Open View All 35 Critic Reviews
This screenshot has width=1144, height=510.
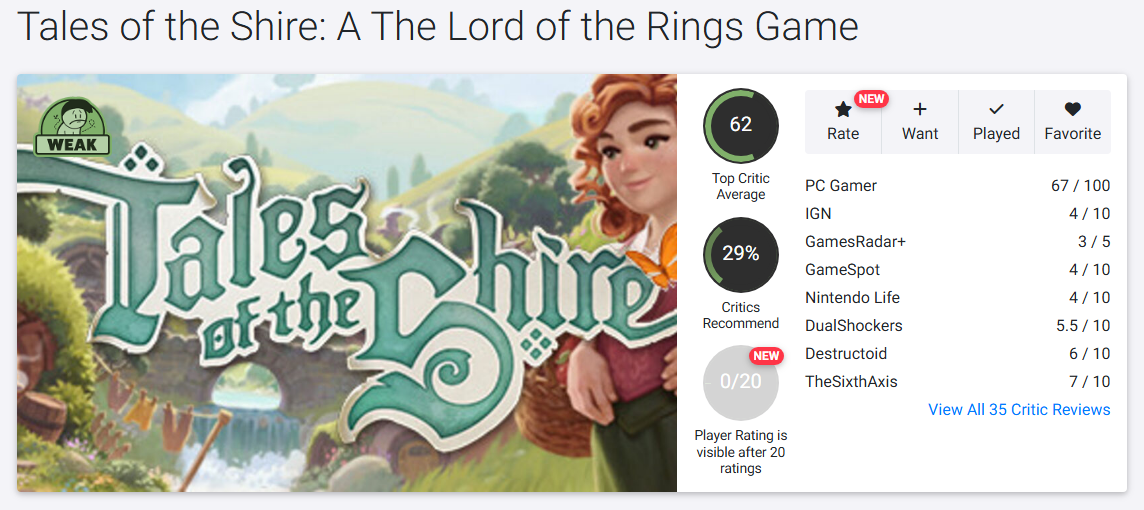[1019, 409]
